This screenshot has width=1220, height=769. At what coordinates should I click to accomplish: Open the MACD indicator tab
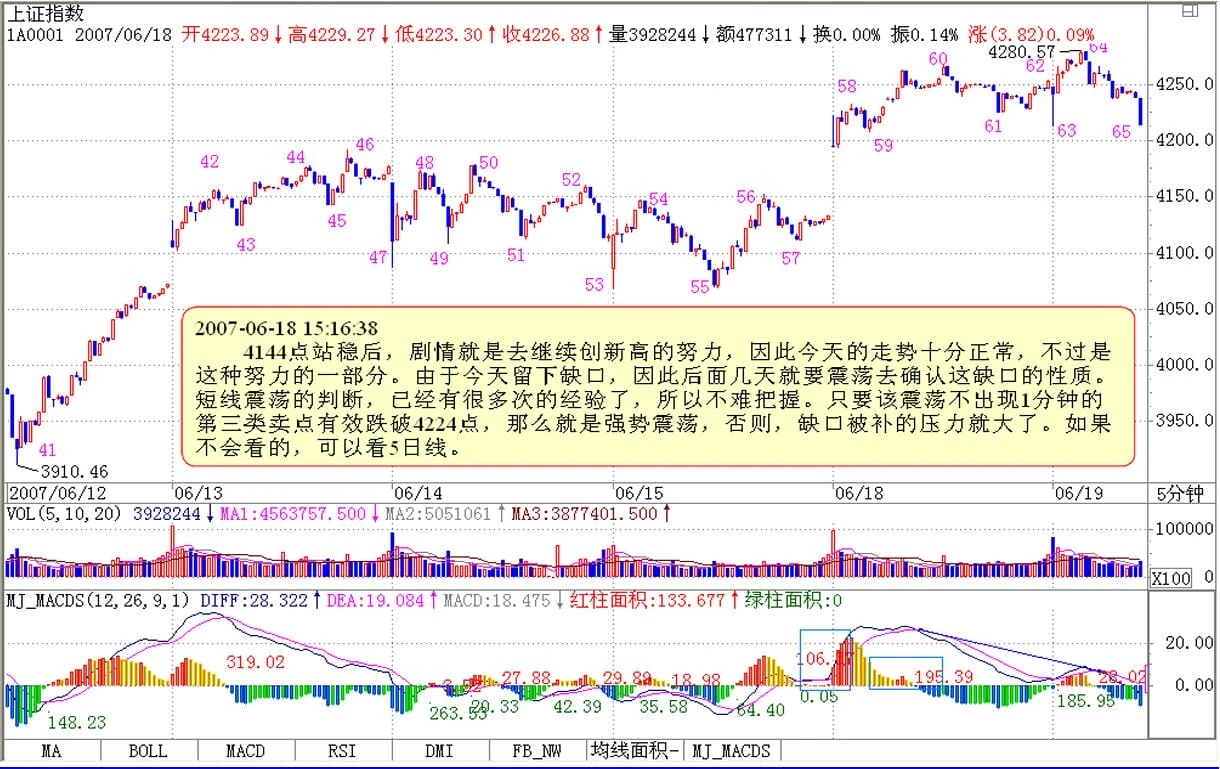tap(245, 750)
